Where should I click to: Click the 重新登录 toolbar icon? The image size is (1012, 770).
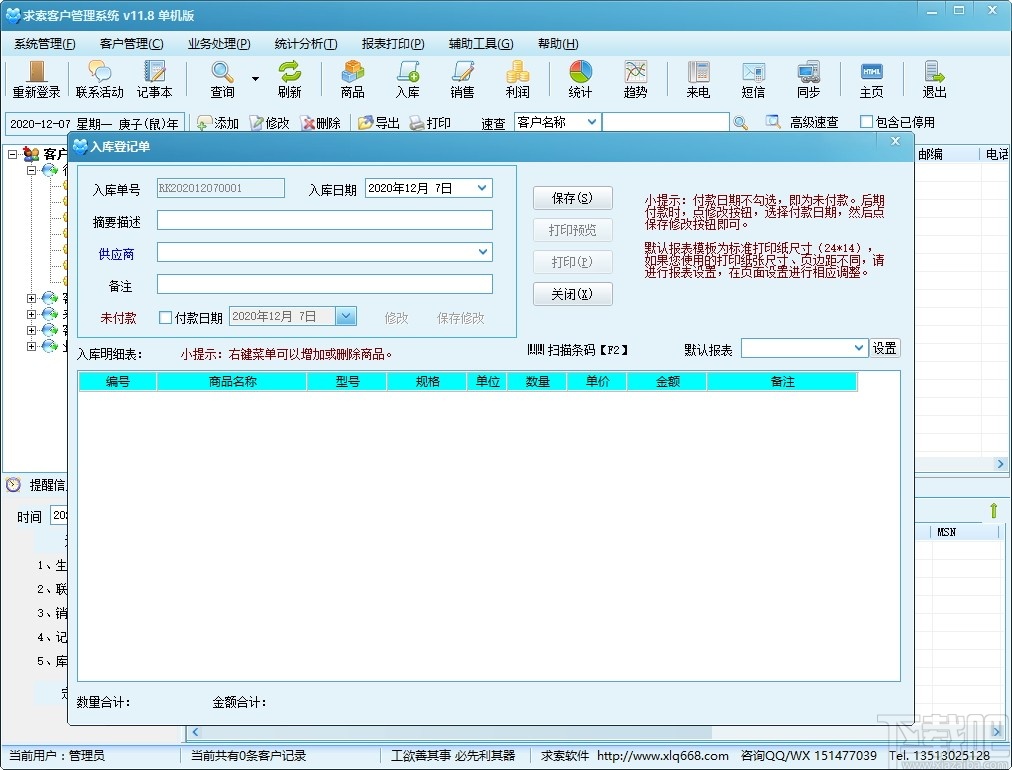[x=36, y=79]
